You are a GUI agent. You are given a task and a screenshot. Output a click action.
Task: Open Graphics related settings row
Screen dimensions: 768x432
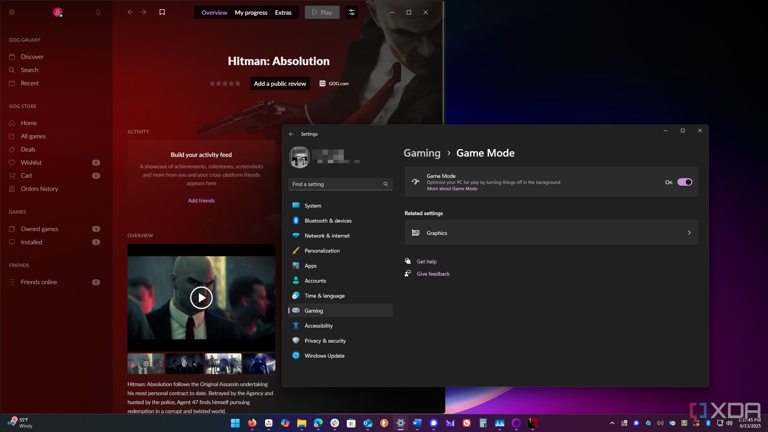click(x=551, y=233)
